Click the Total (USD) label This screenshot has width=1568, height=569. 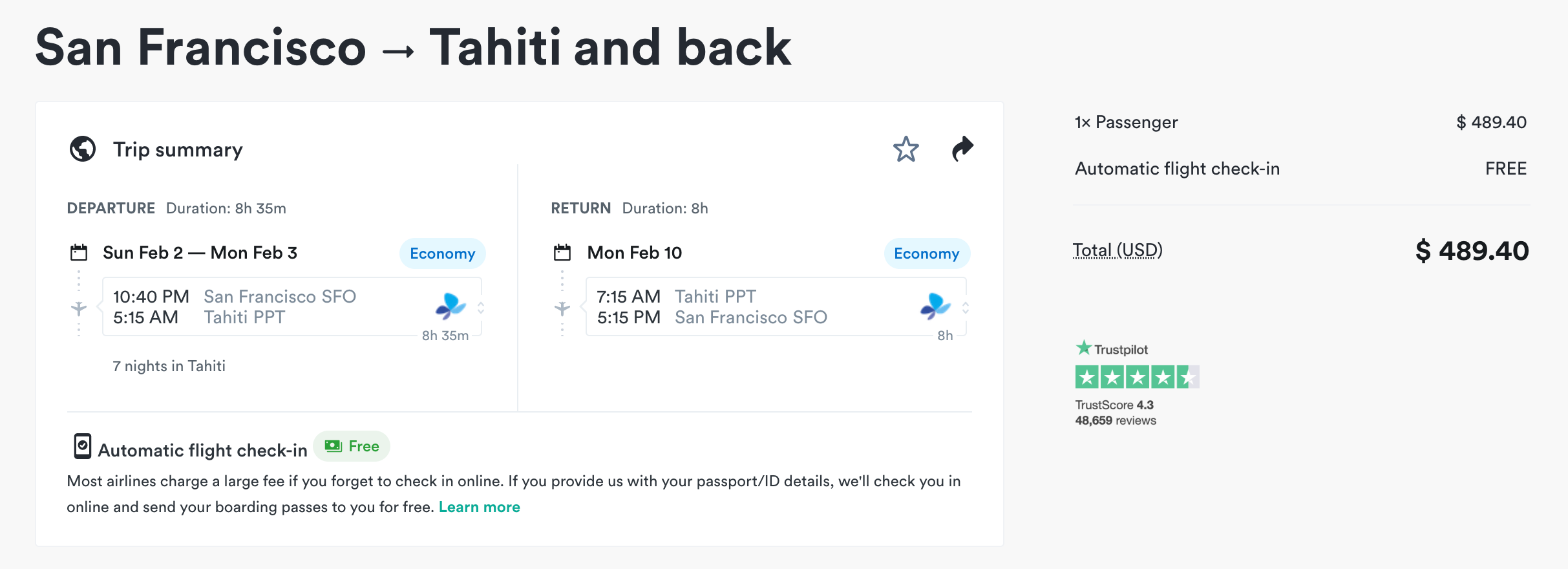(1118, 250)
